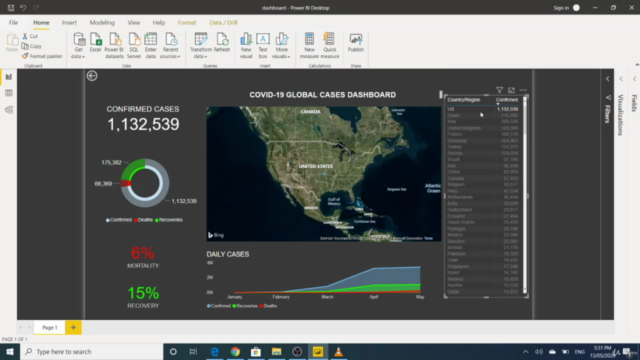Click the Sign in link

coord(561,8)
